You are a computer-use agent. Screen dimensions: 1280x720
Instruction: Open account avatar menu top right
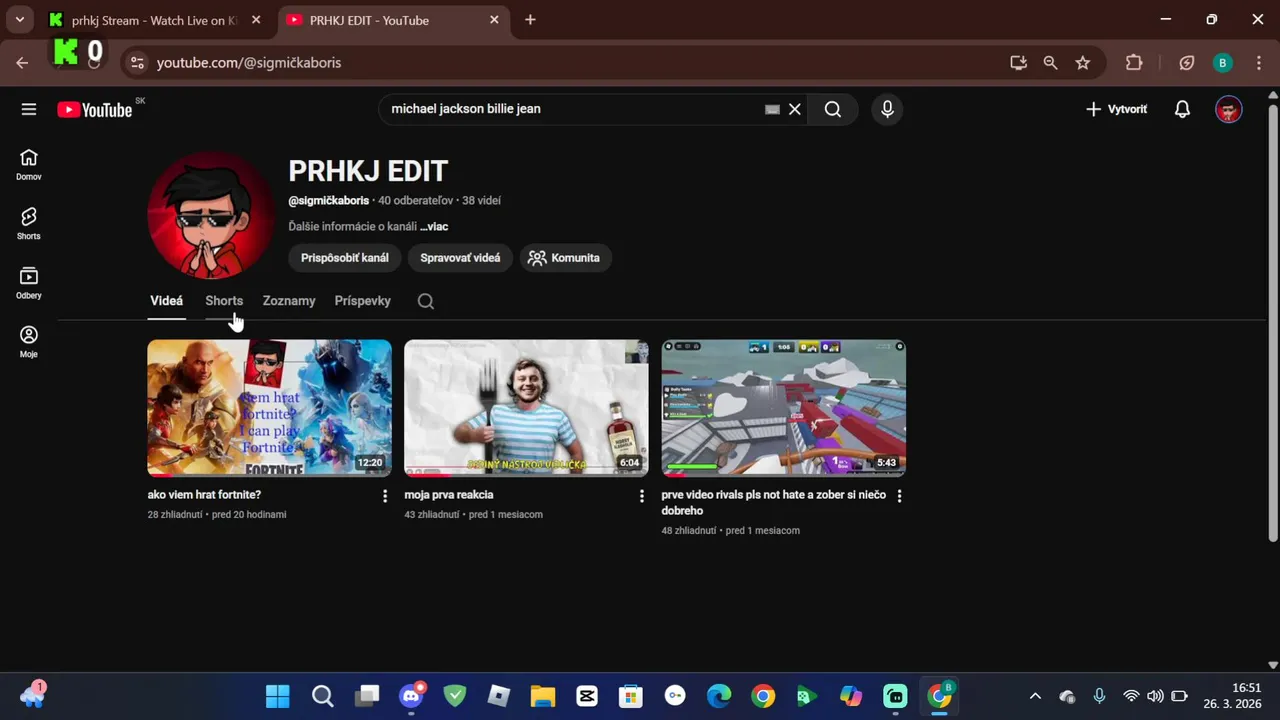coord(1229,109)
